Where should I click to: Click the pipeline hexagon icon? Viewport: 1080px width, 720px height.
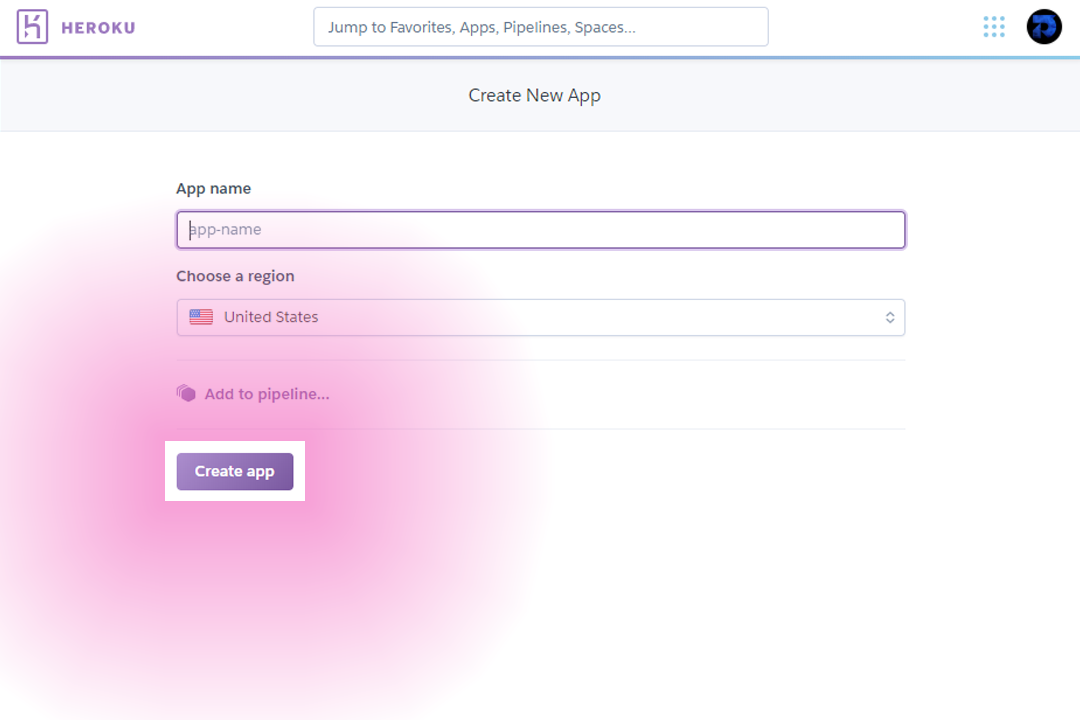click(186, 393)
